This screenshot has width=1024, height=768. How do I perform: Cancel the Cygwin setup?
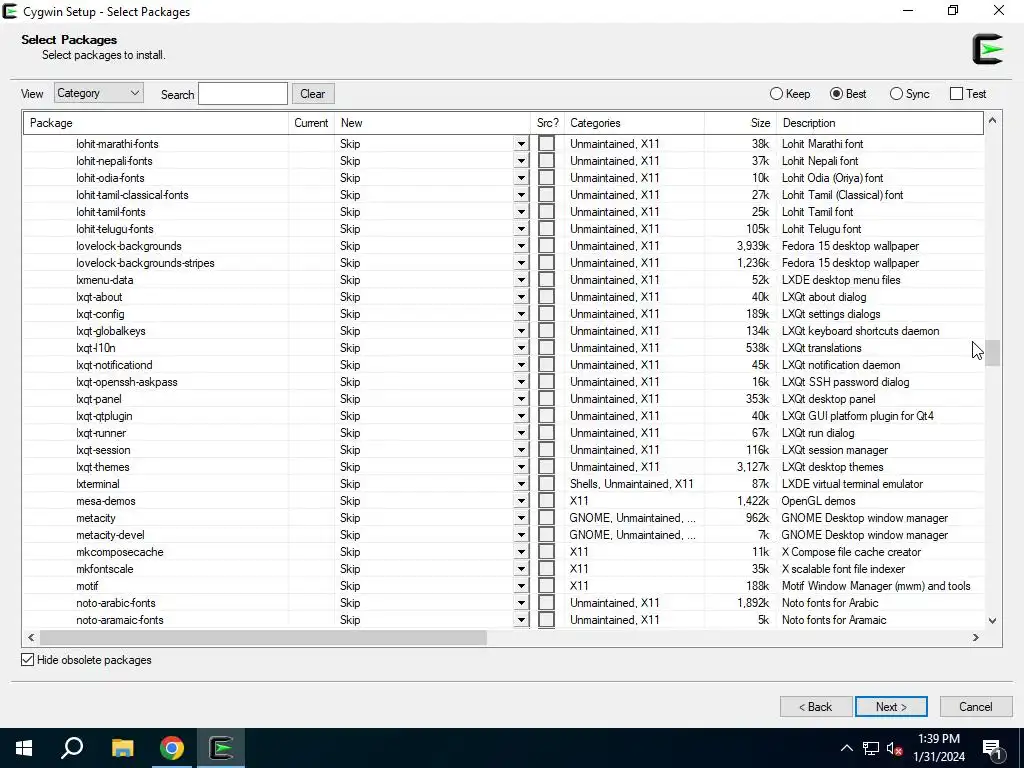pos(976,707)
